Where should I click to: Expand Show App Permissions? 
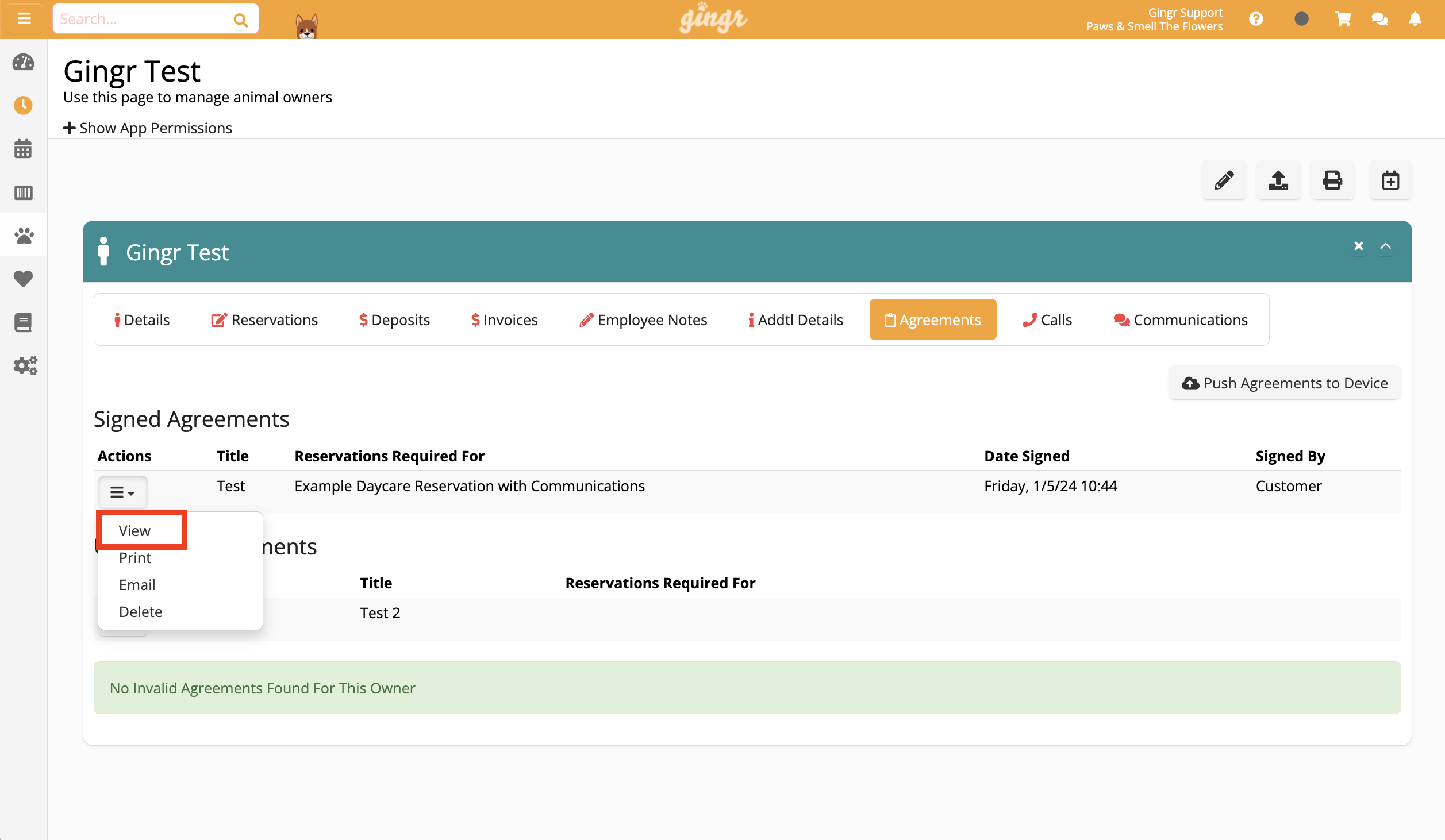[148, 128]
